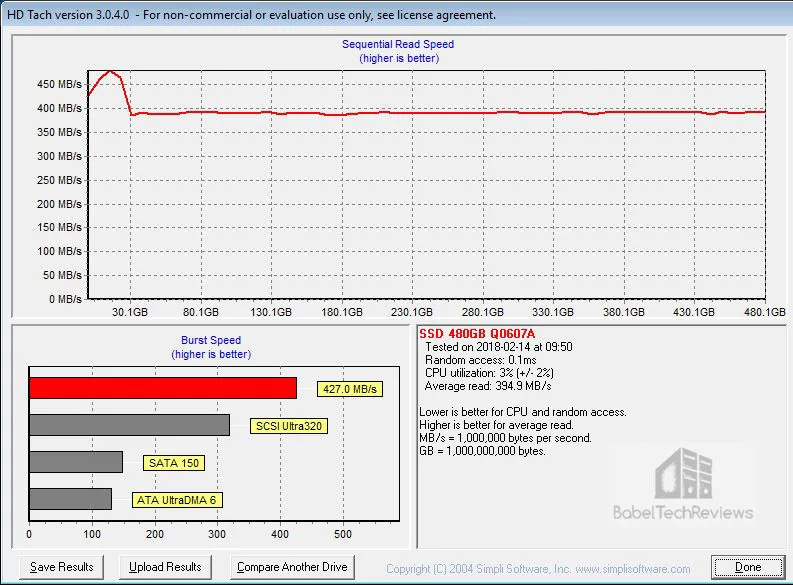
Task: Click the peak of the red read-speed curve
Action: pyautogui.click(x=110, y=71)
